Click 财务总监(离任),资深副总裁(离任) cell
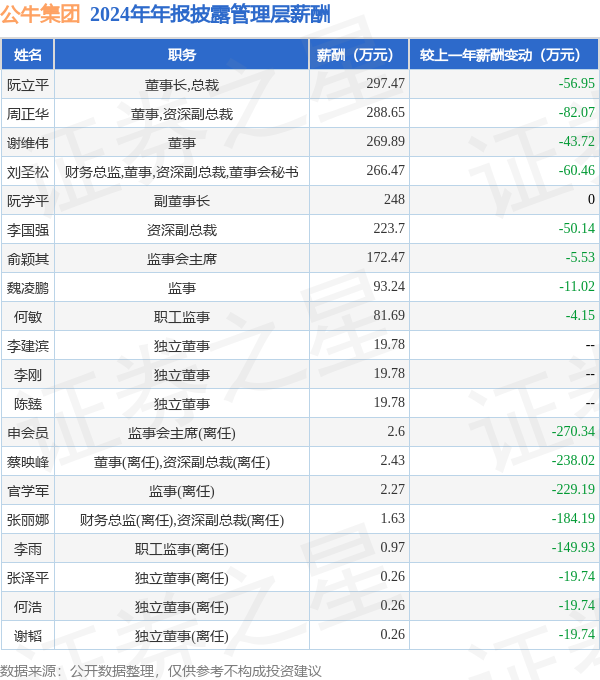 click(182, 520)
